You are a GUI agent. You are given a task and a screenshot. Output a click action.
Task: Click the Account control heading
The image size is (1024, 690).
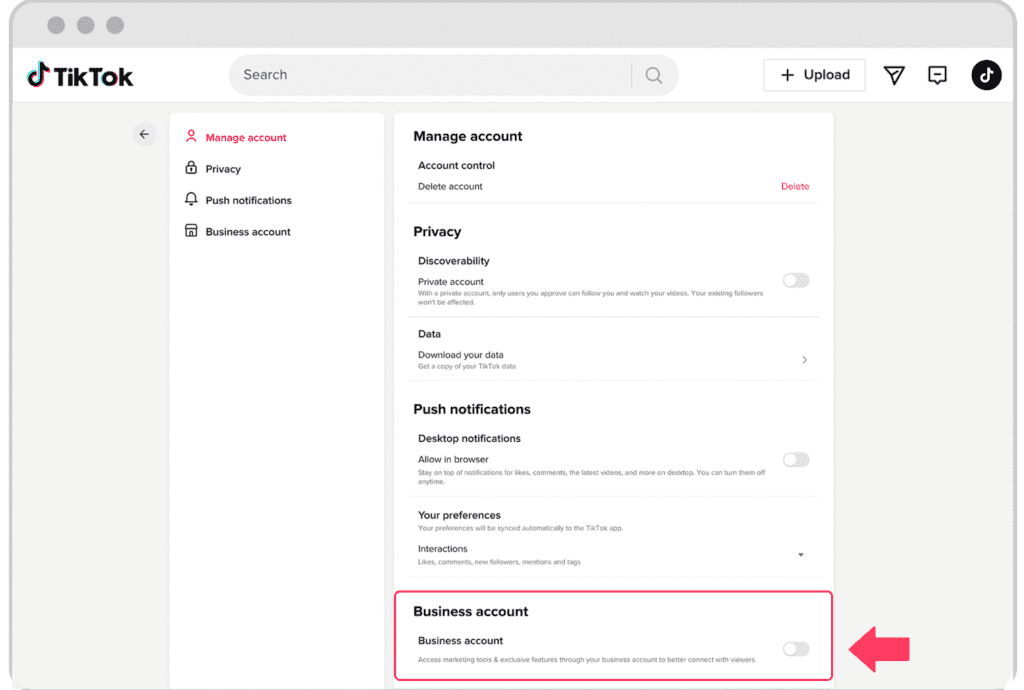pyautogui.click(x=456, y=166)
